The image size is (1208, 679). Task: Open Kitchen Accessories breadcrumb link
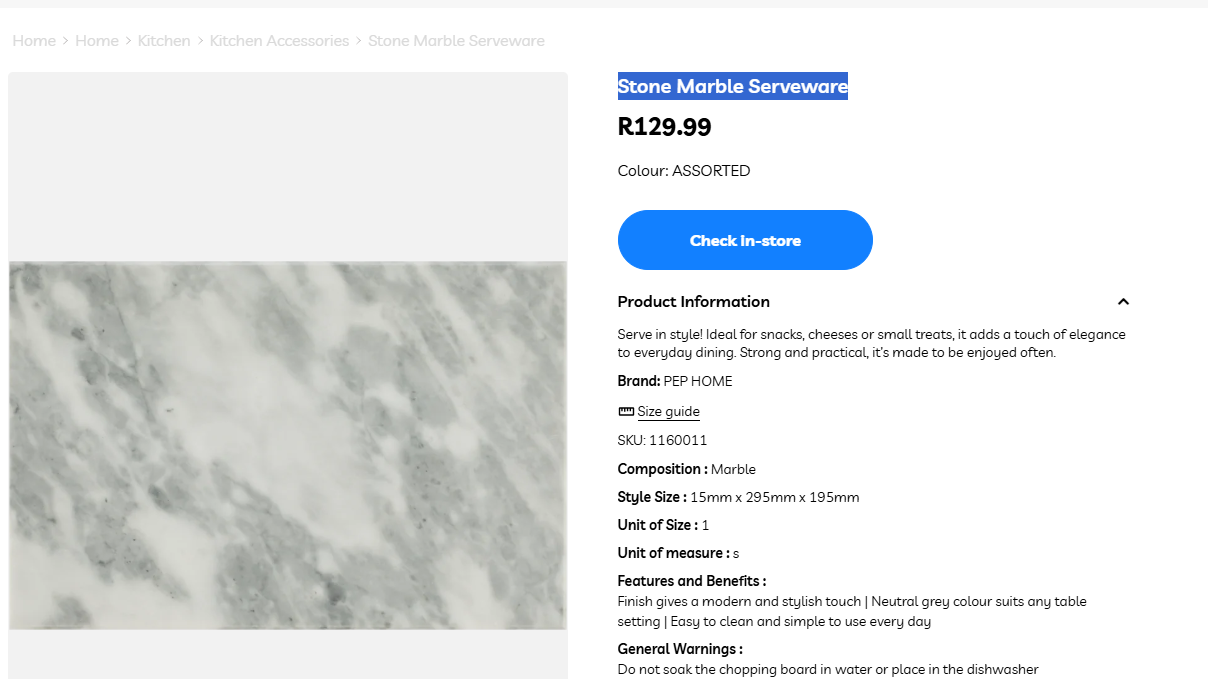(279, 41)
